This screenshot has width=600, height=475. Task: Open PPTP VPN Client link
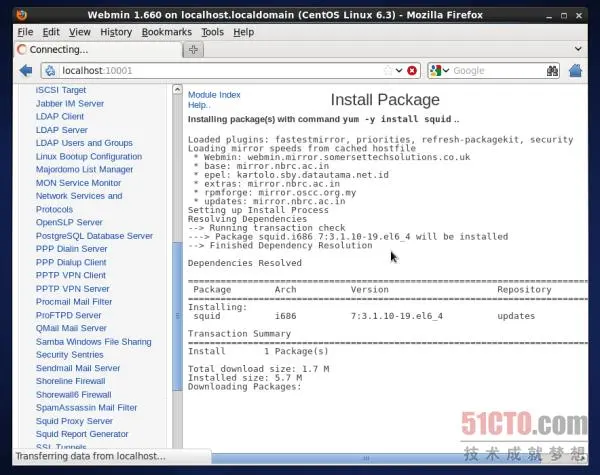point(70,275)
